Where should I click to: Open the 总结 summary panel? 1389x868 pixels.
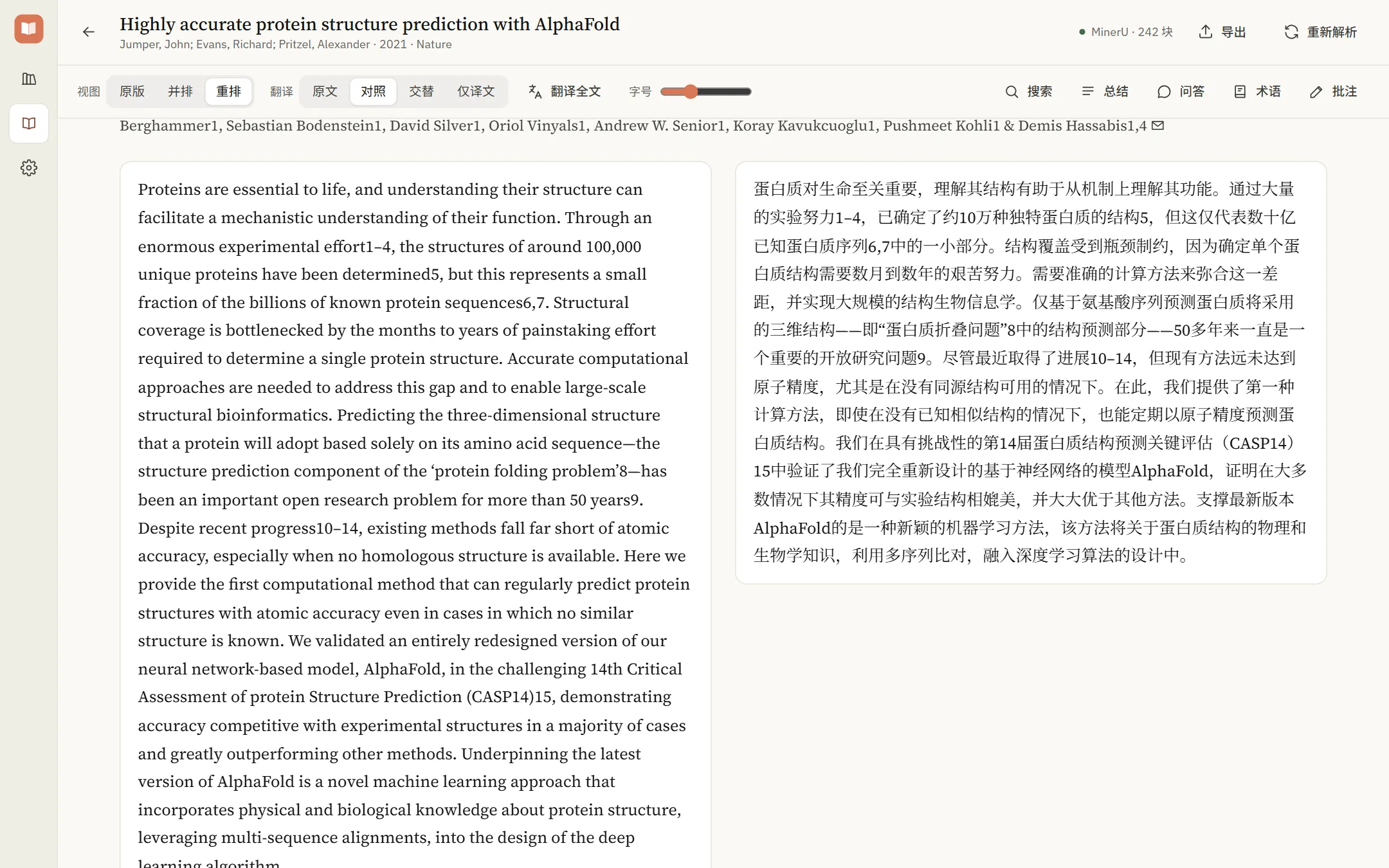[x=1105, y=91]
